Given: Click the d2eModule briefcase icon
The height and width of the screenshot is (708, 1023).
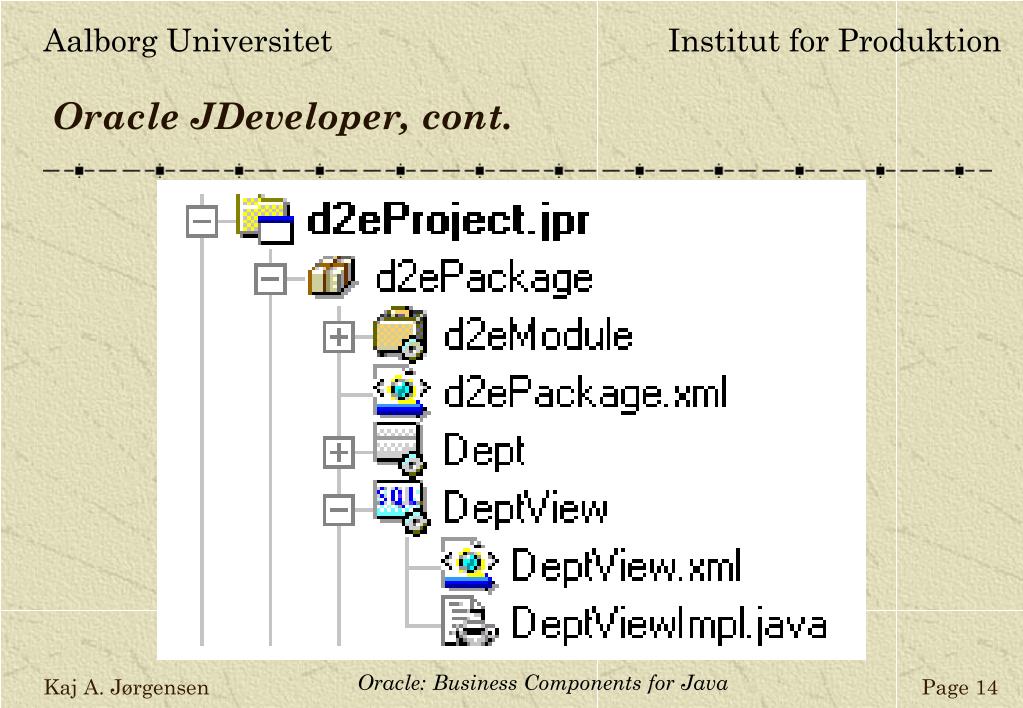Looking at the screenshot, I should click(x=400, y=334).
